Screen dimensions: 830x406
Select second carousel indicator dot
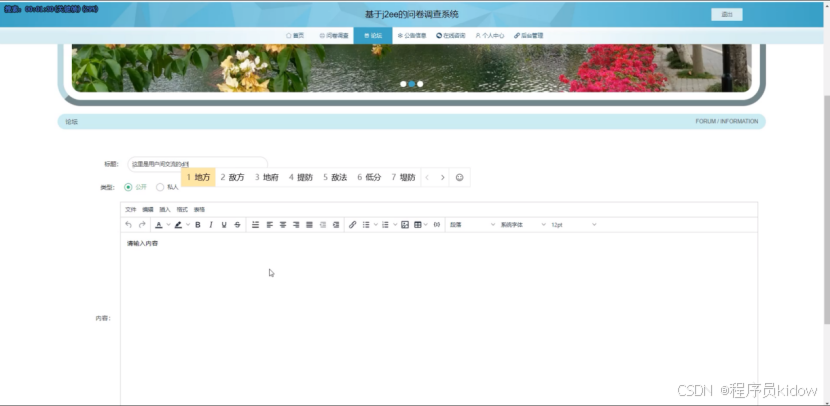click(x=411, y=84)
